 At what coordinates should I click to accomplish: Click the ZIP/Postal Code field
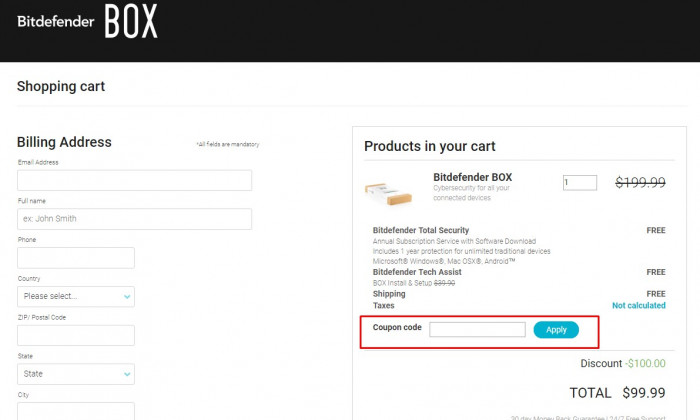76,335
